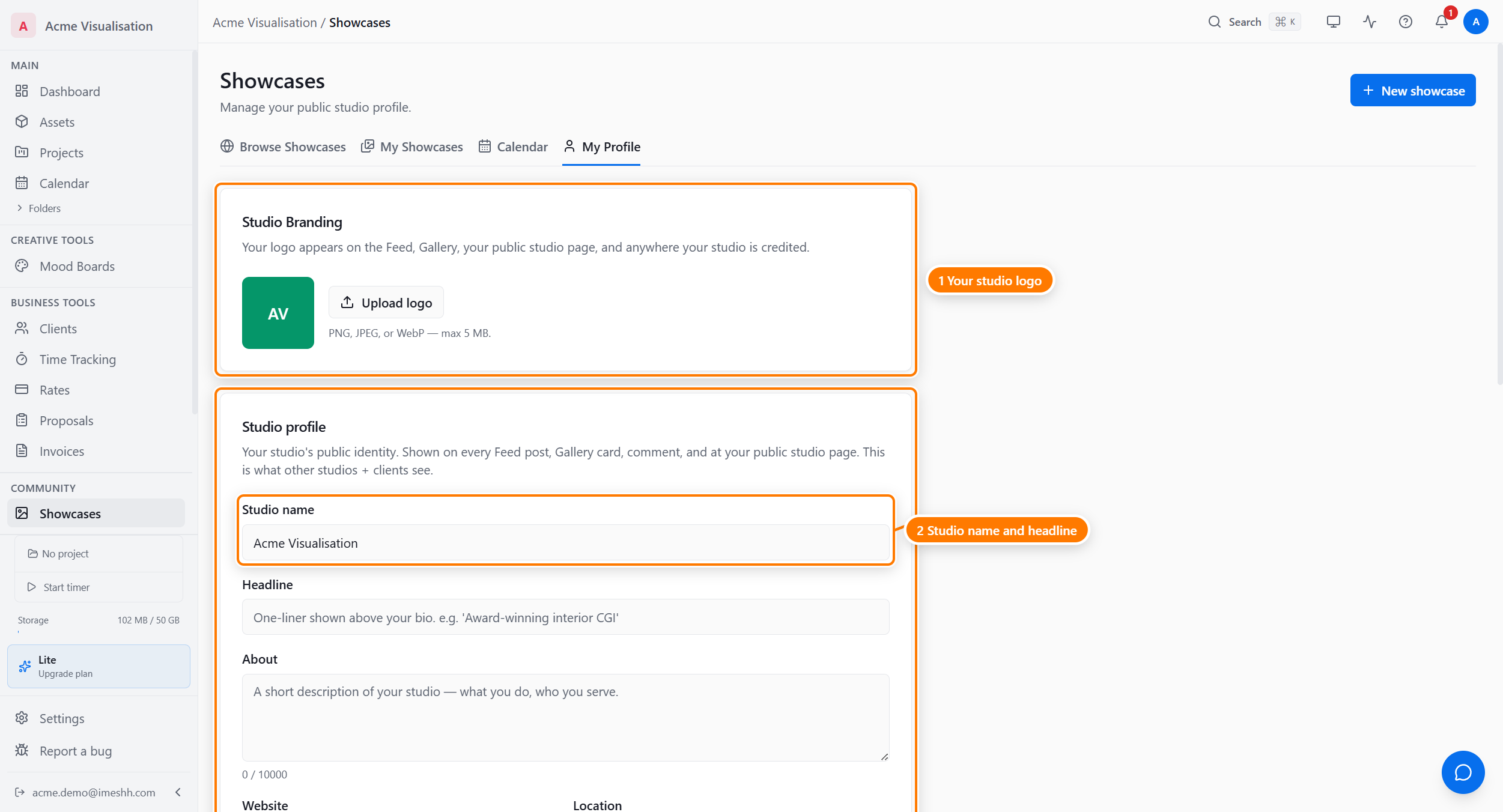
Task: Click '0 / 10000' character counter
Action: (264, 774)
